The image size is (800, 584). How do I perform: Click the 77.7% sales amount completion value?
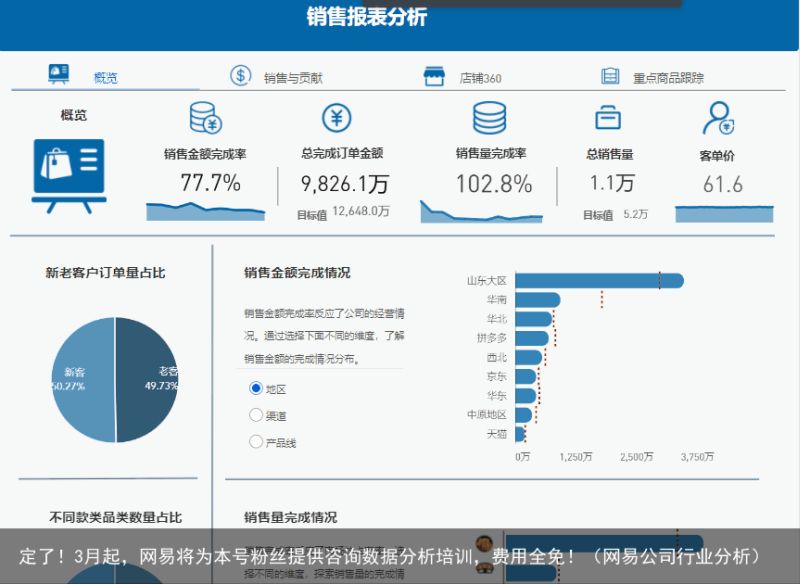(x=211, y=183)
